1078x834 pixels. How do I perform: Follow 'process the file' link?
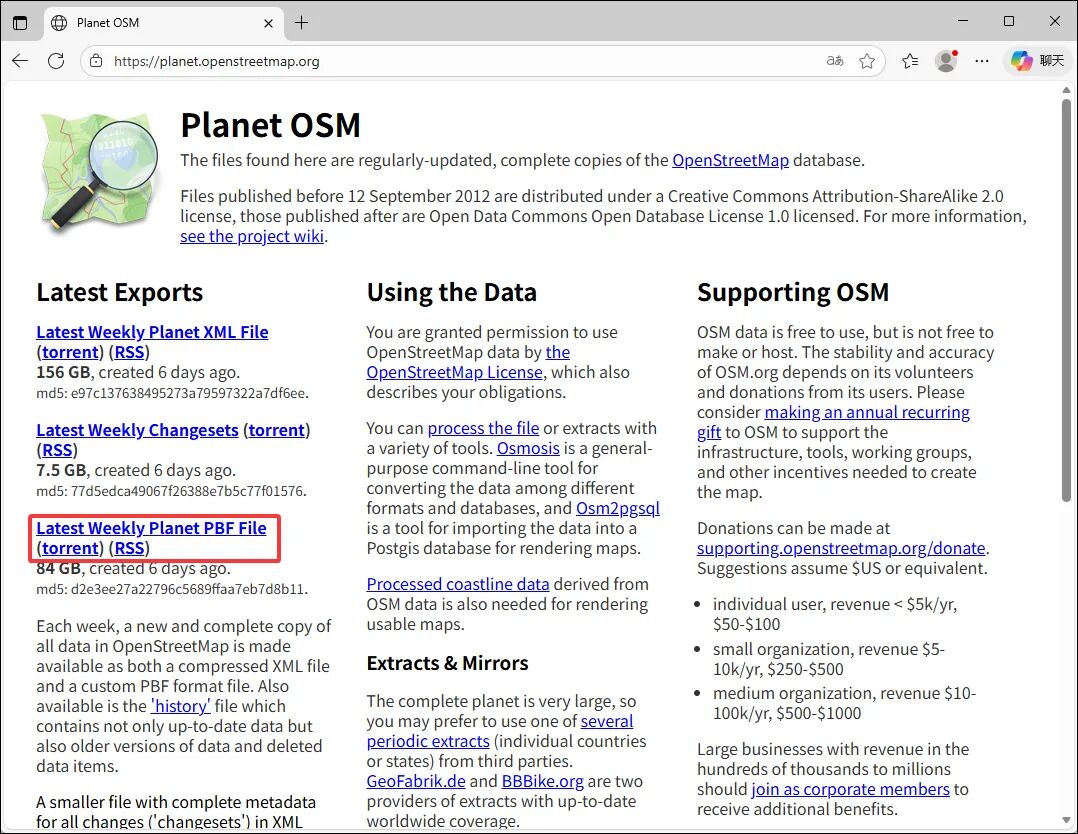(483, 428)
